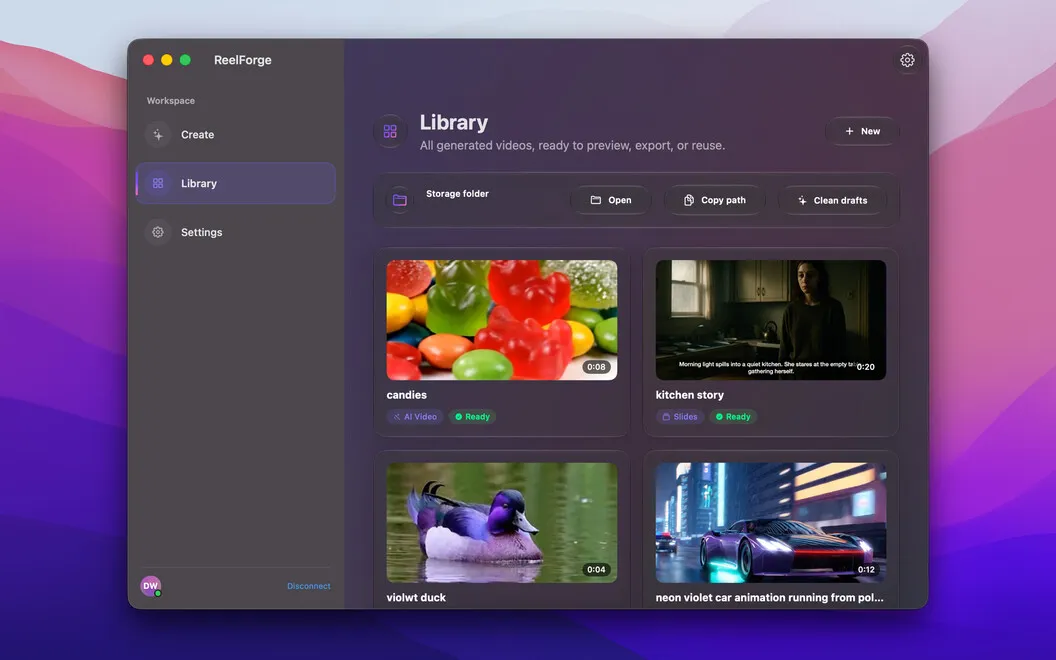The image size is (1056, 660).
Task: Open the violwt duck video thumbnail
Action: coord(502,523)
